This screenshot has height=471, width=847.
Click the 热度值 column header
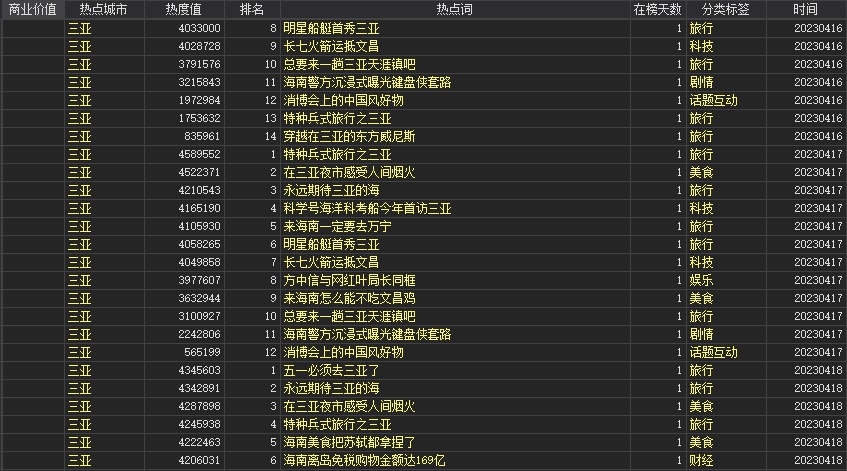pos(182,9)
